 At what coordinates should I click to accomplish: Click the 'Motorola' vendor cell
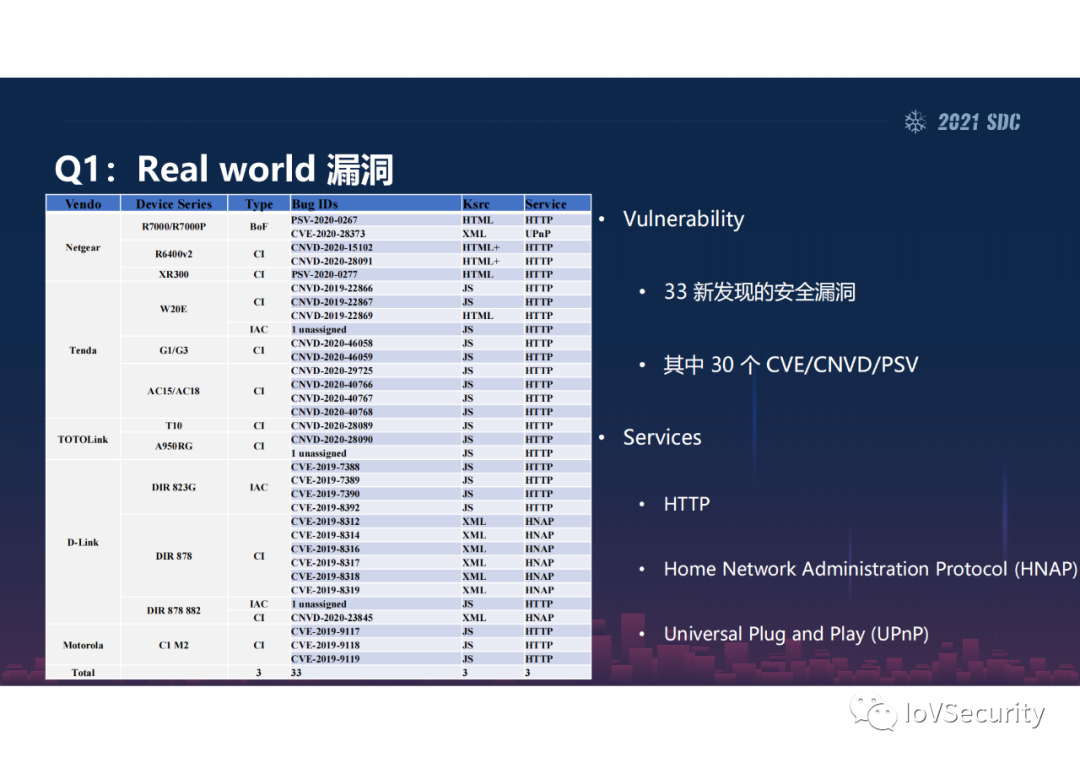(83, 645)
